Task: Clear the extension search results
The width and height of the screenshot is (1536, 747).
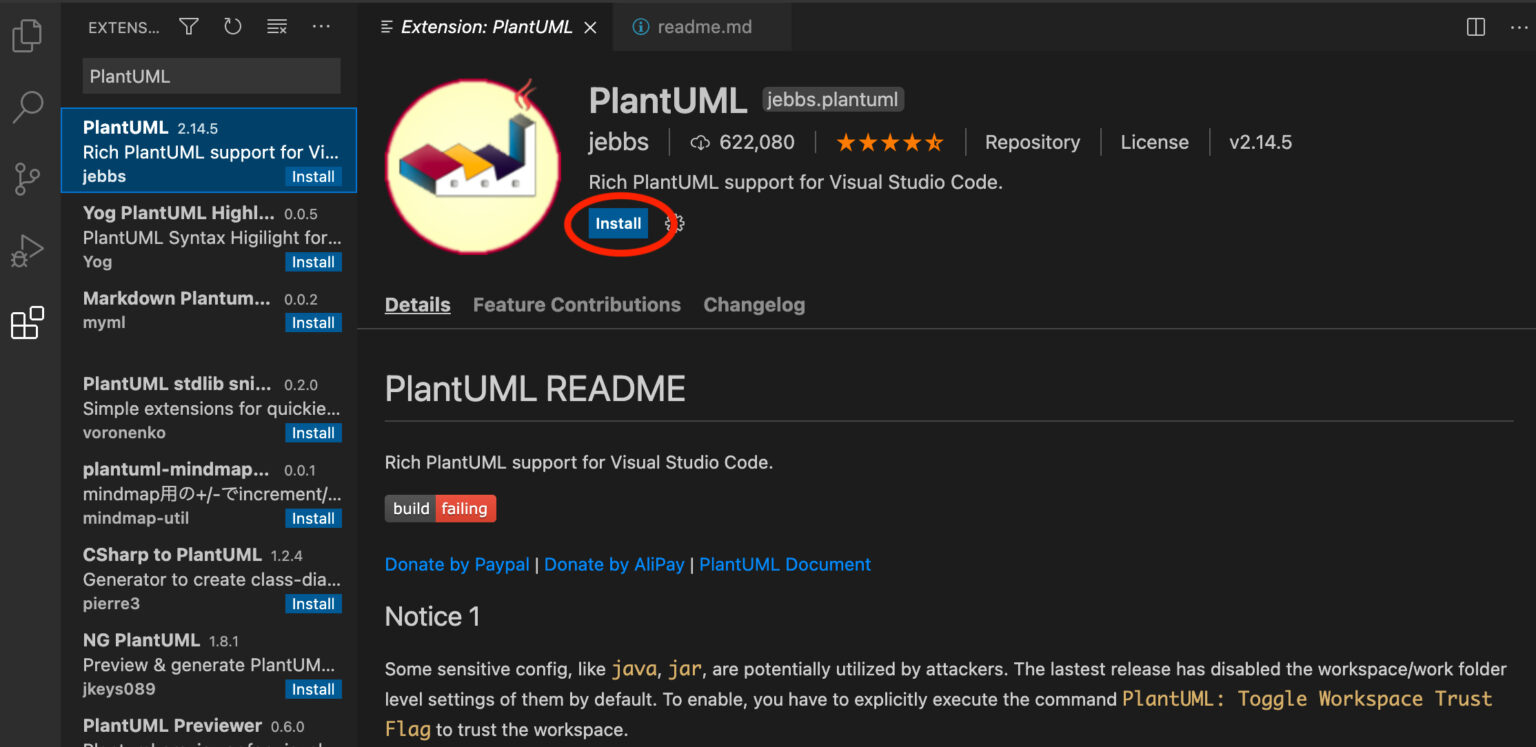Action: click(x=276, y=27)
